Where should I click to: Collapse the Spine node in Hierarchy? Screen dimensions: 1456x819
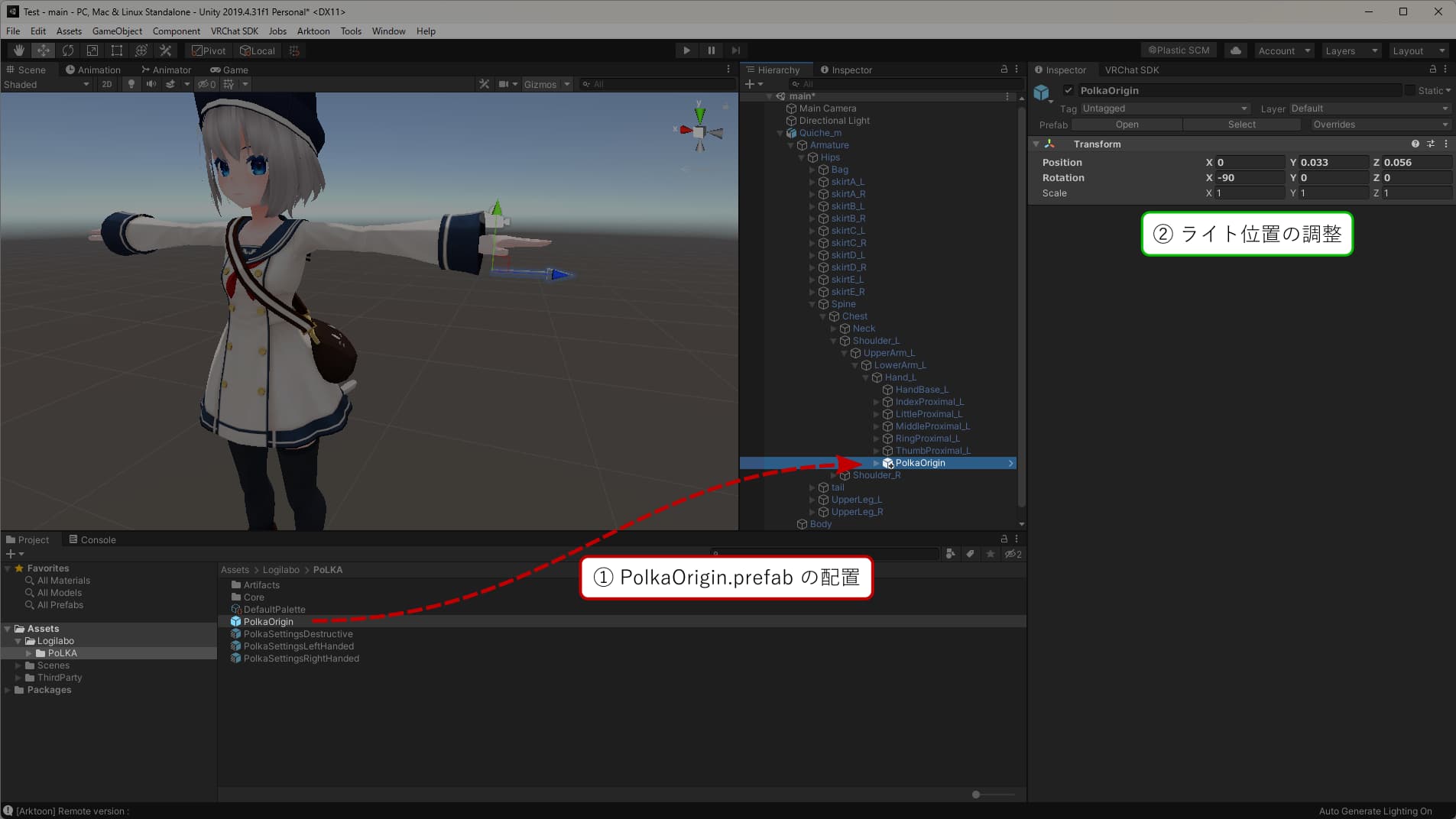pos(812,304)
